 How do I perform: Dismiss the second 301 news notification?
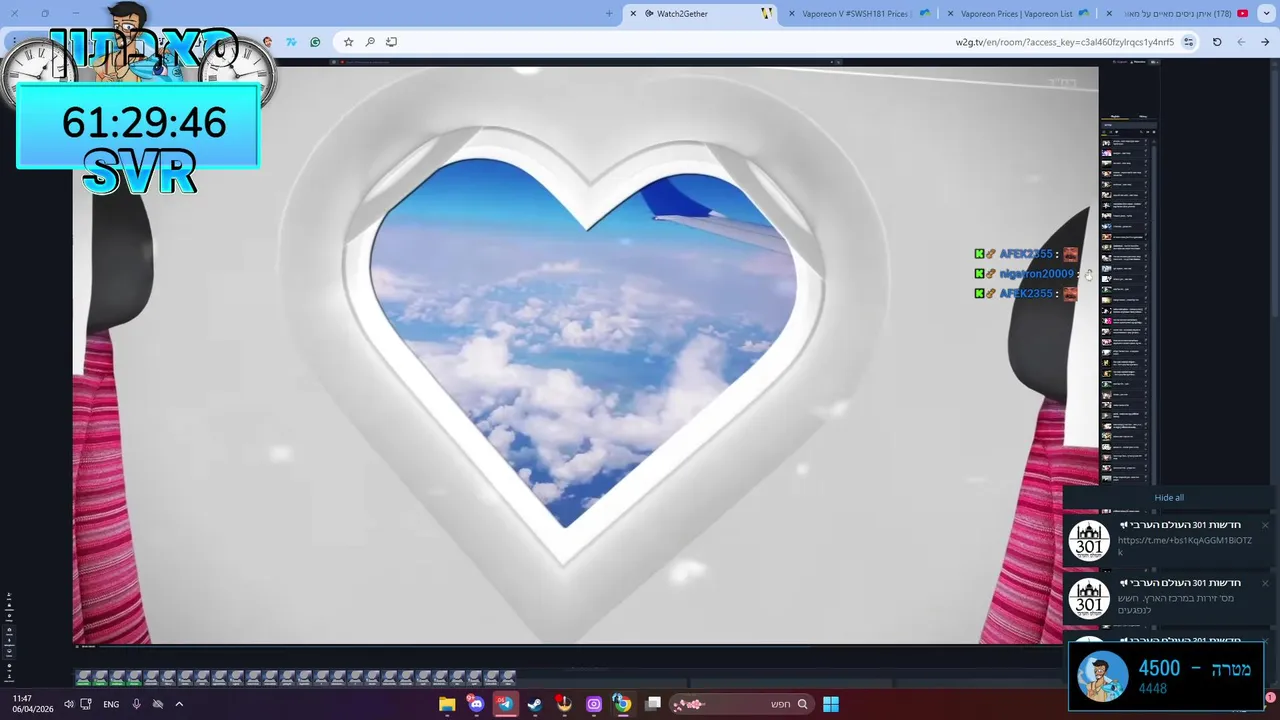(x=1264, y=583)
